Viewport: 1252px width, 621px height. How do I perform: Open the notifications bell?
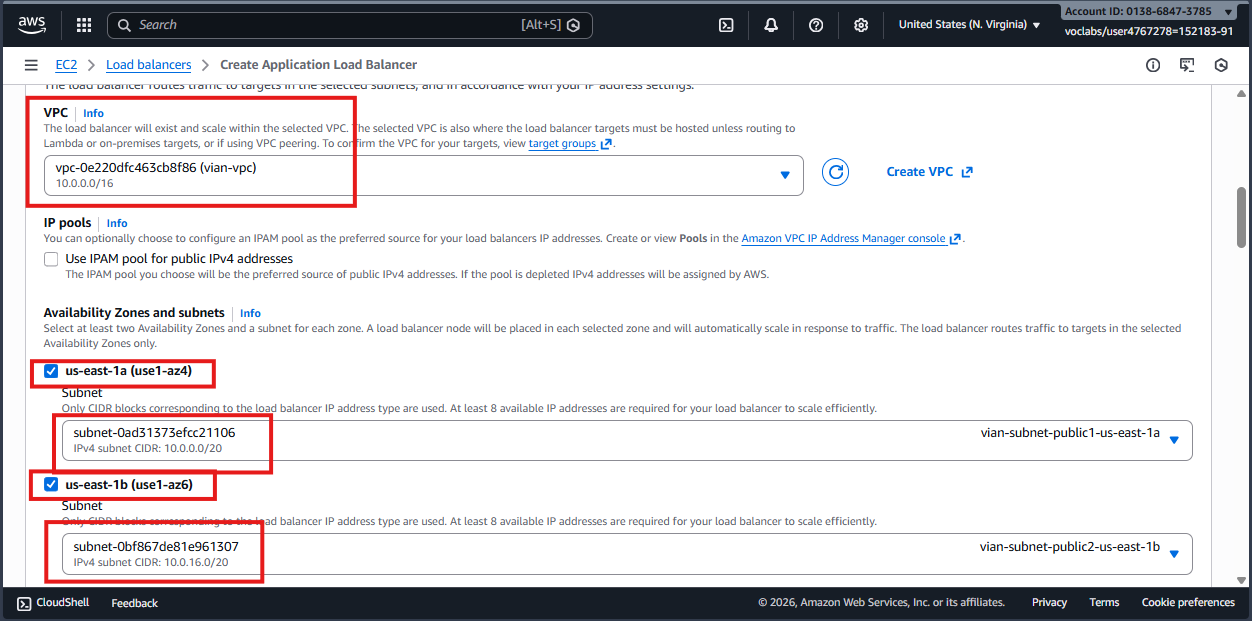(771, 25)
